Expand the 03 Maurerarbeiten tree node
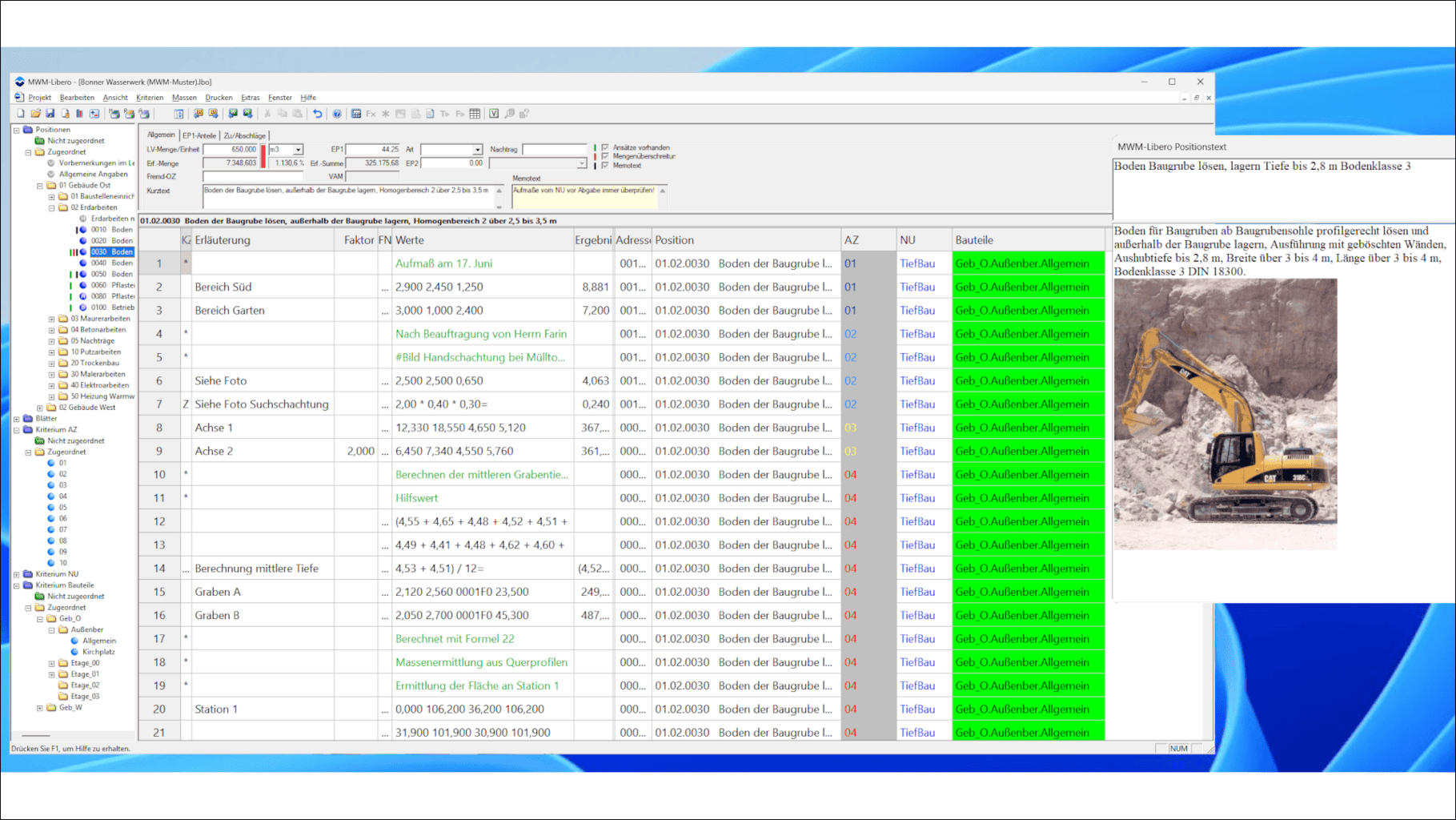 click(52, 319)
